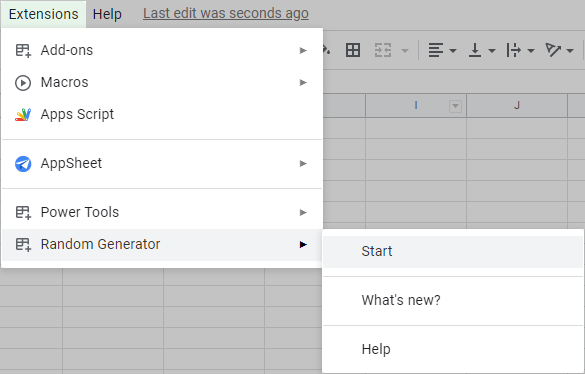Click the Random Generator submenu arrow
Viewport: 585px width, 374px height.
(303, 244)
